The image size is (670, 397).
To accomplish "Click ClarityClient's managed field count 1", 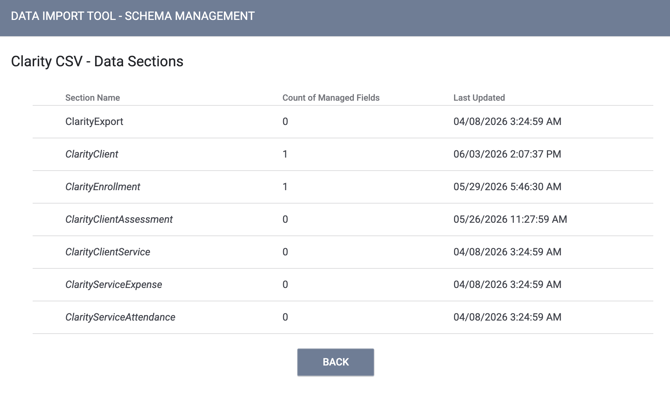I will (x=285, y=154).
